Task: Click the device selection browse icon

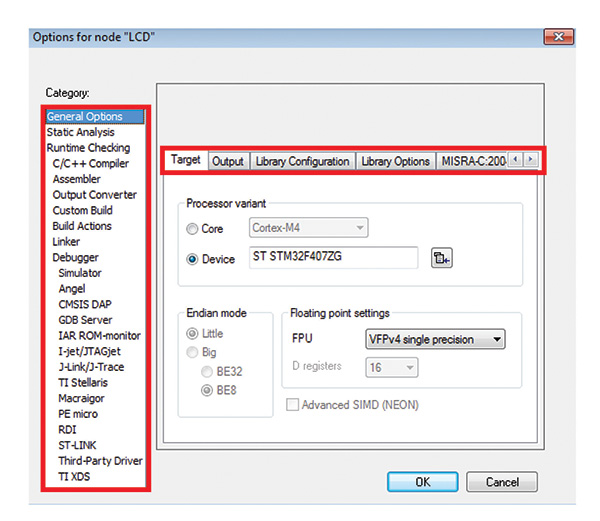Action: 442,259
